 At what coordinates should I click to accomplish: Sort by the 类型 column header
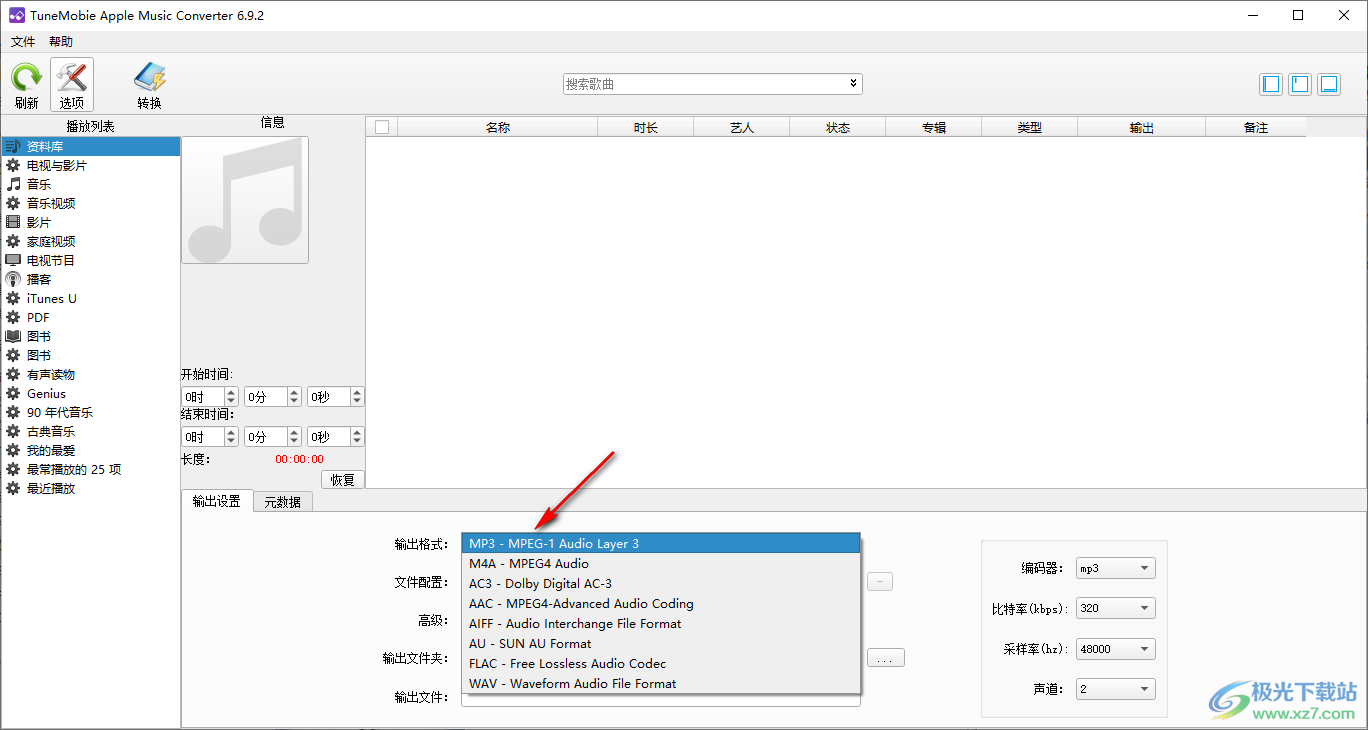[1030, 127]
